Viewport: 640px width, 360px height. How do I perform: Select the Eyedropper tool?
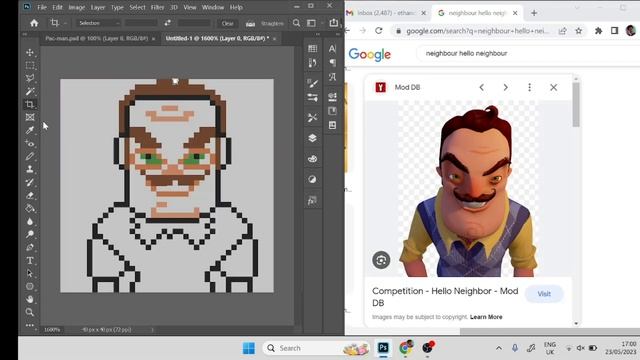pyautogui.click(x=30, y=130)
